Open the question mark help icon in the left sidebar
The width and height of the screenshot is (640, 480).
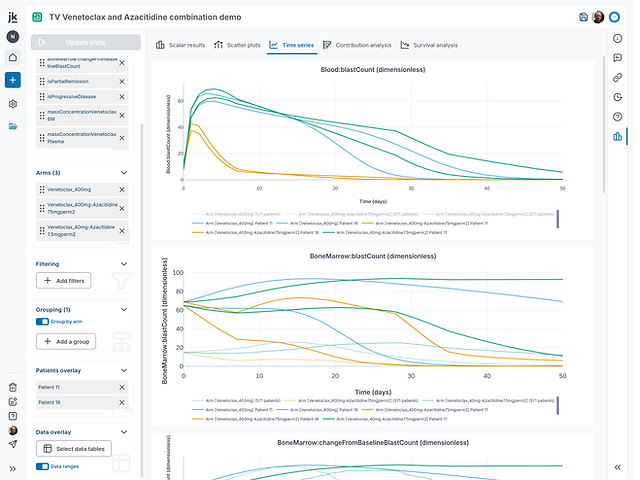tap(13, 416)
